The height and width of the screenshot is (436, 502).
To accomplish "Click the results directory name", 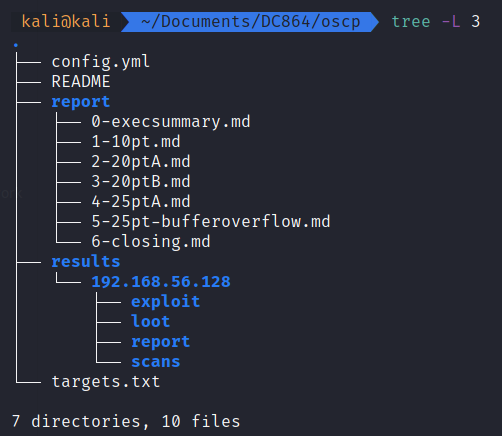I will tap(86, 262).
